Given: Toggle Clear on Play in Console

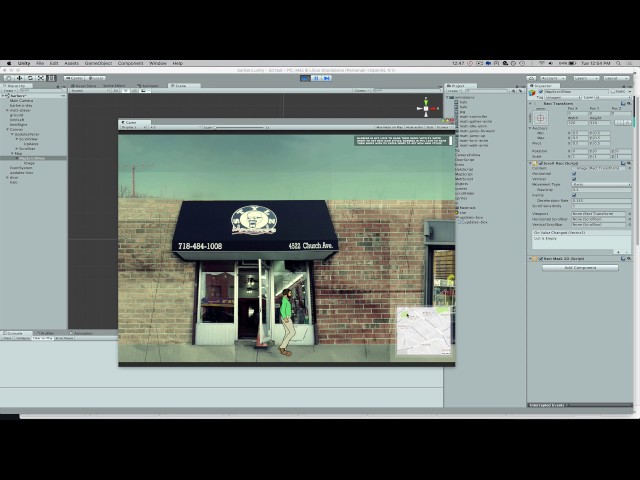Looking at the screenshot, I should [42, 338].
